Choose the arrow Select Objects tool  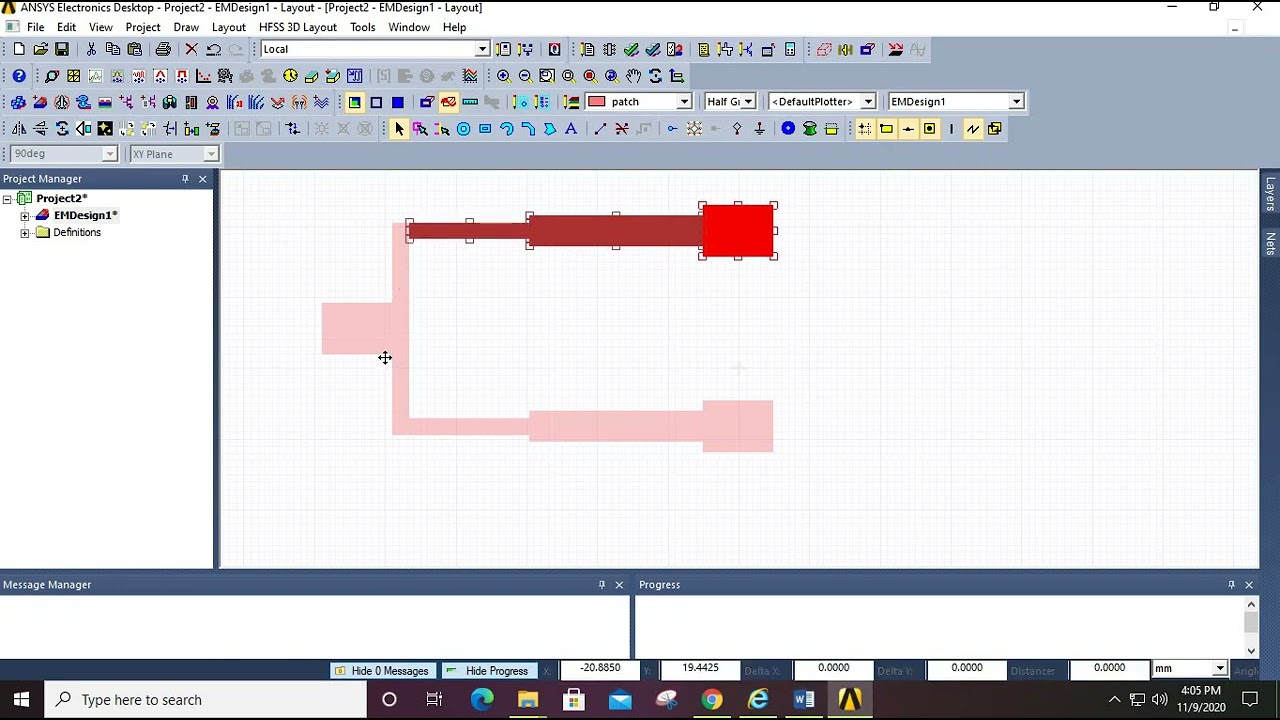click(399, 129)
